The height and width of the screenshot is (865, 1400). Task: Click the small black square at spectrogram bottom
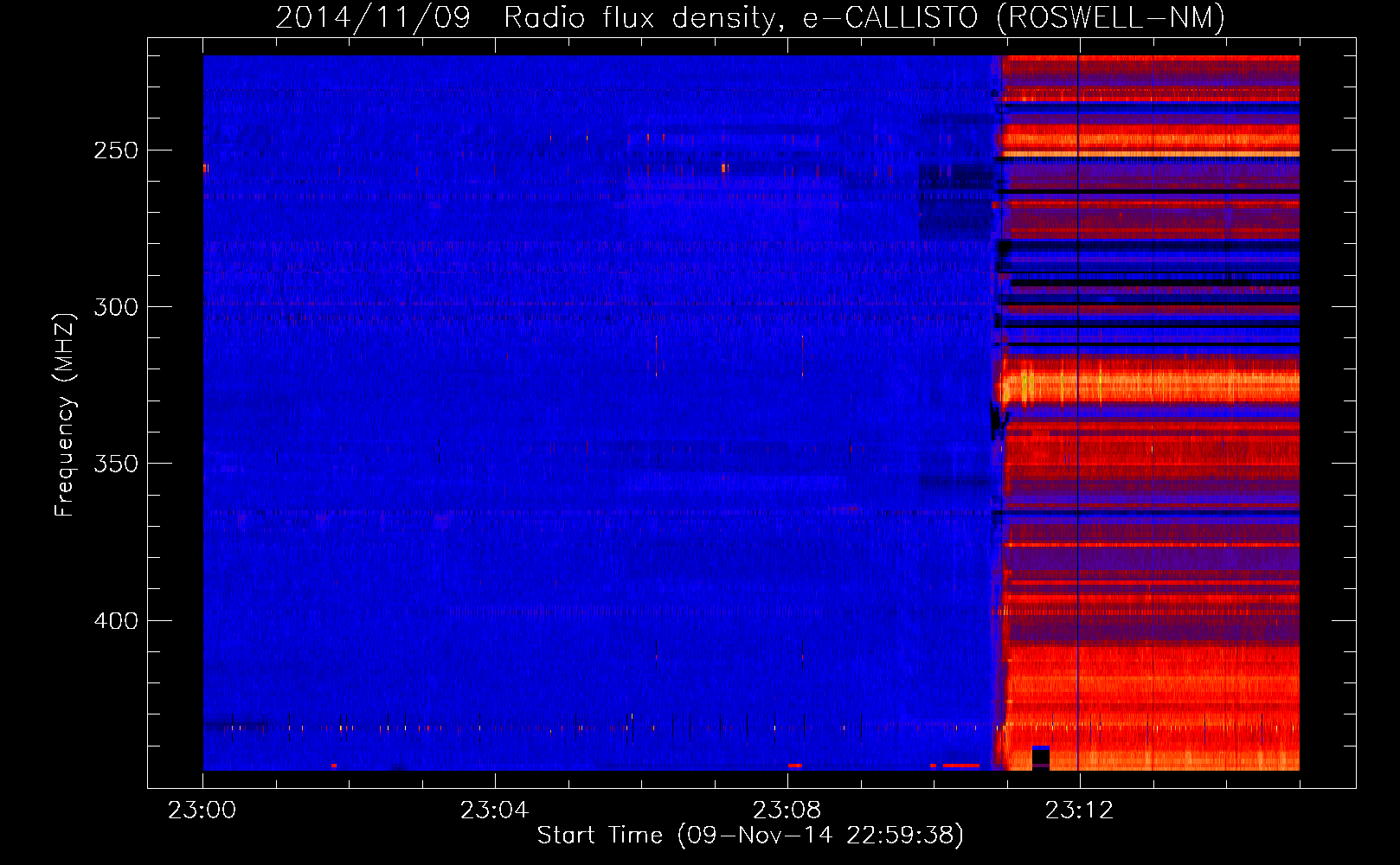coord(1041,756)
